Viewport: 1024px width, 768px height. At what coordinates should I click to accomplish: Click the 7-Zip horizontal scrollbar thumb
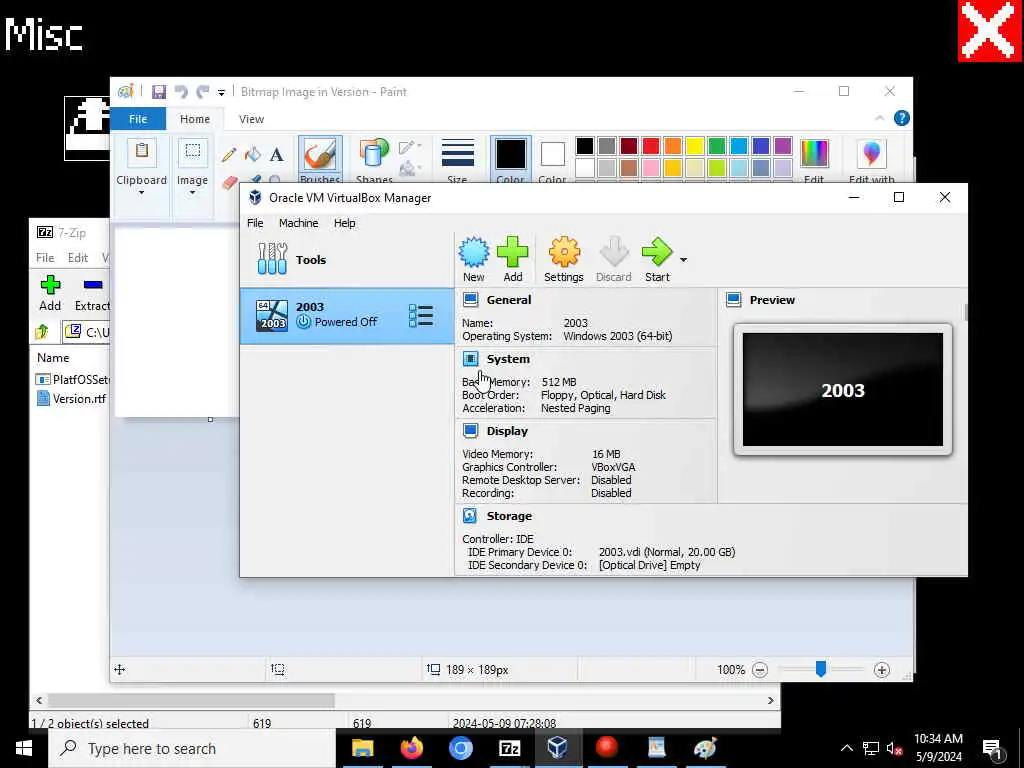191,700
